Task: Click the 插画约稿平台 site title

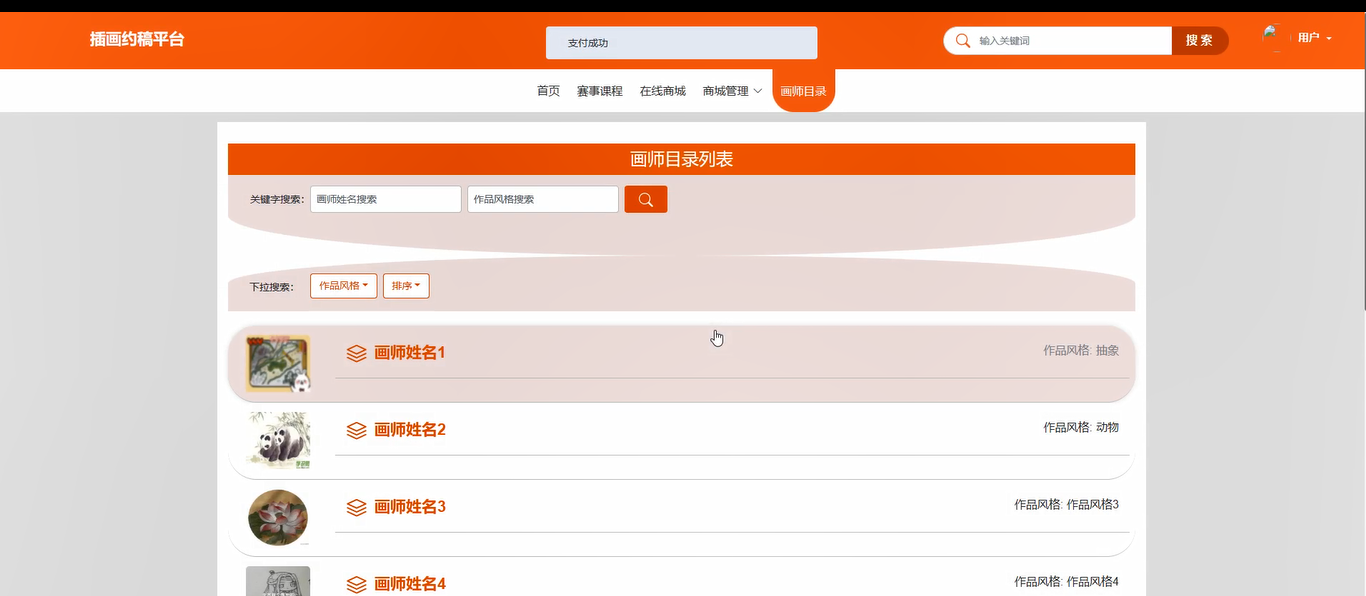Action: (137, 40)
